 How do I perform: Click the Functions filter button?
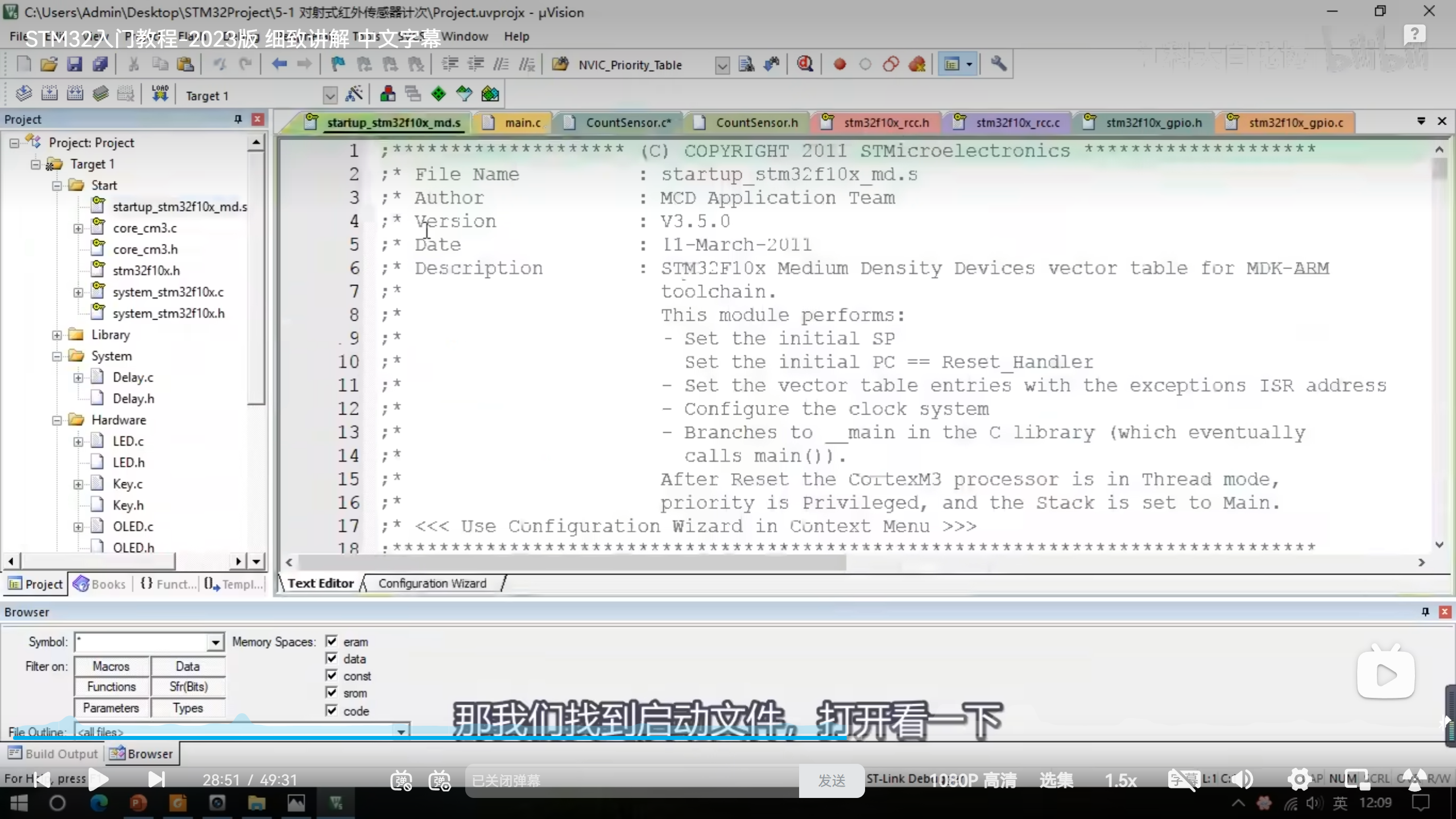111,687
